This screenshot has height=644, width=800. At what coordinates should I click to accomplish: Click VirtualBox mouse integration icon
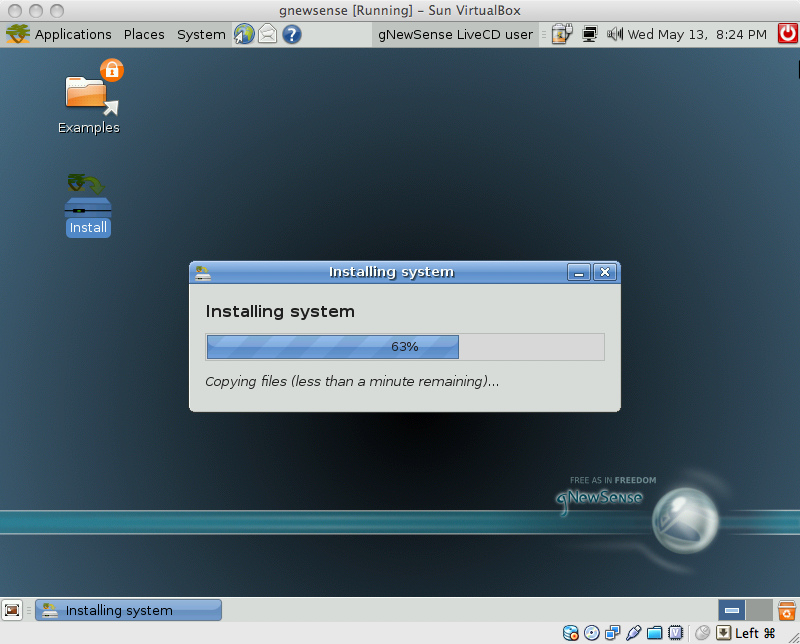coord(703,633)
